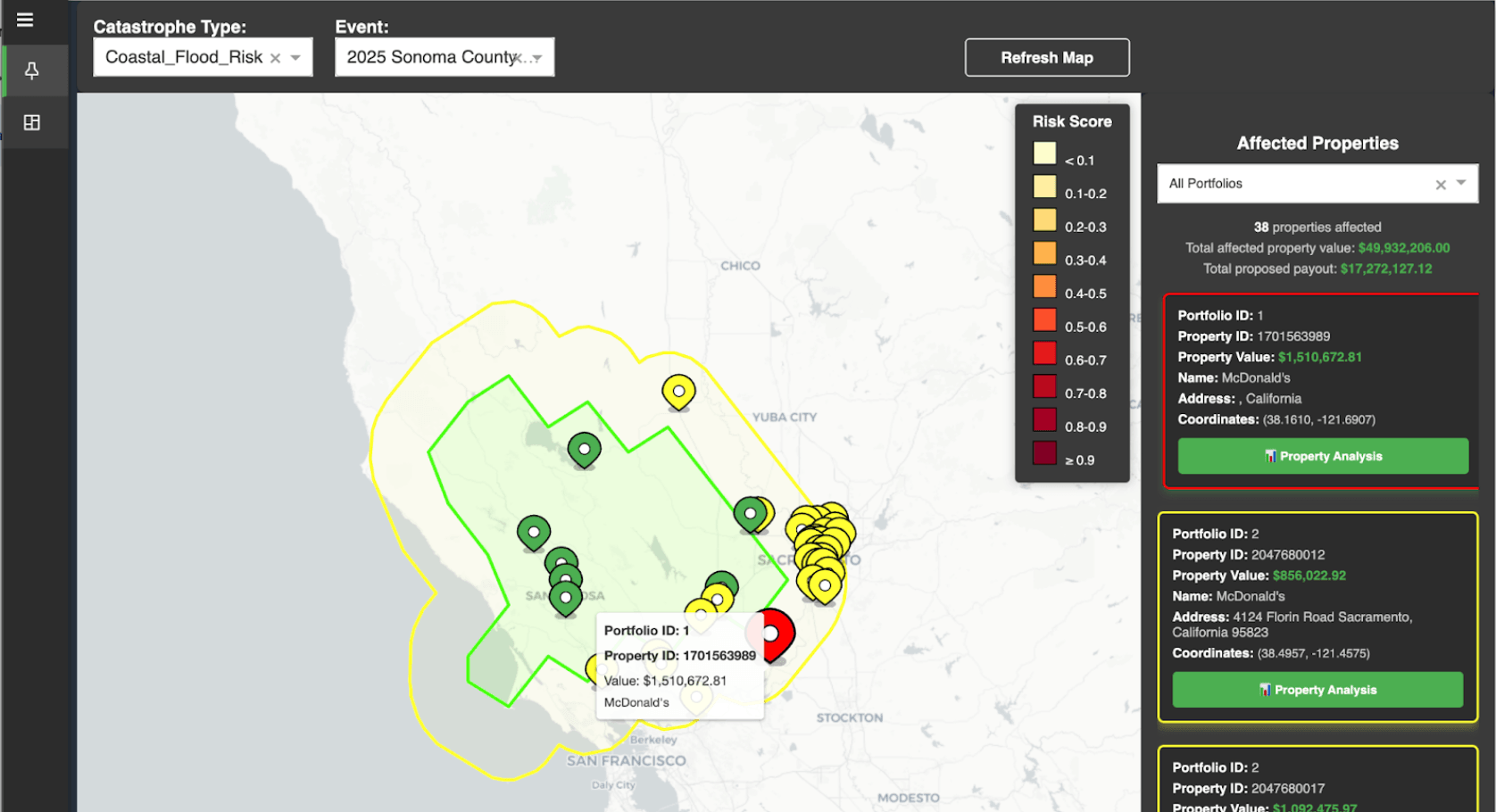The height and width of the screenshot is (812, 1496).
Task: Expand the Catastrophe Type dropdown arrow
Action: click(295, 58)
